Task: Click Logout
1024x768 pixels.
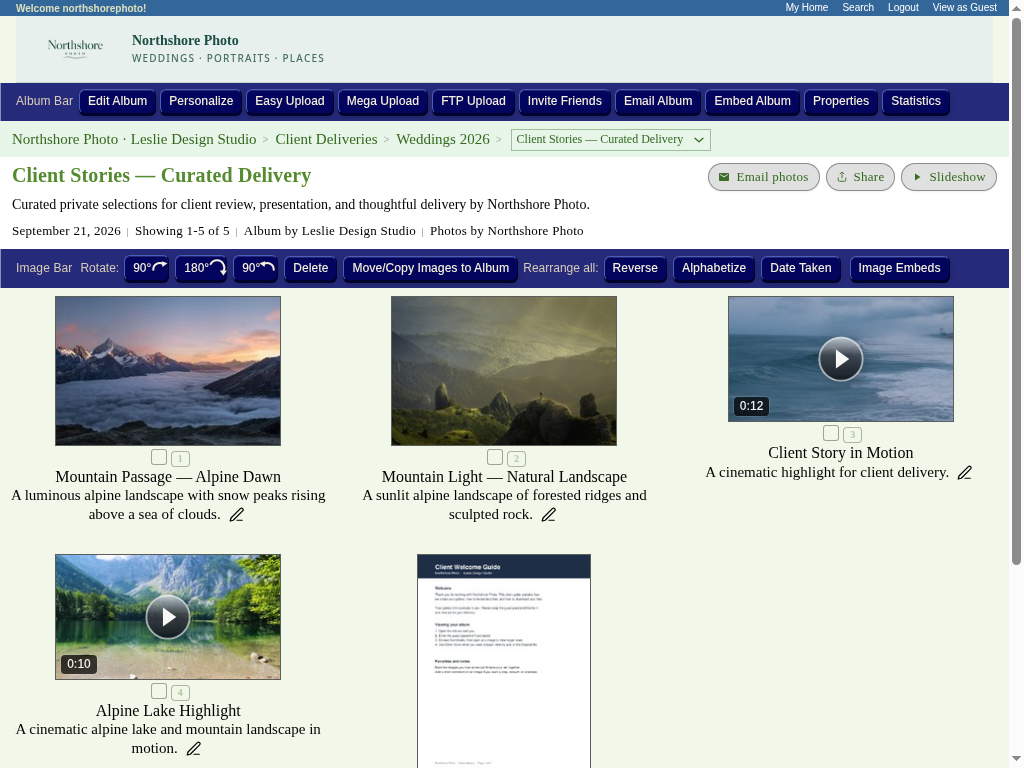Action: (x=903, y=8)
